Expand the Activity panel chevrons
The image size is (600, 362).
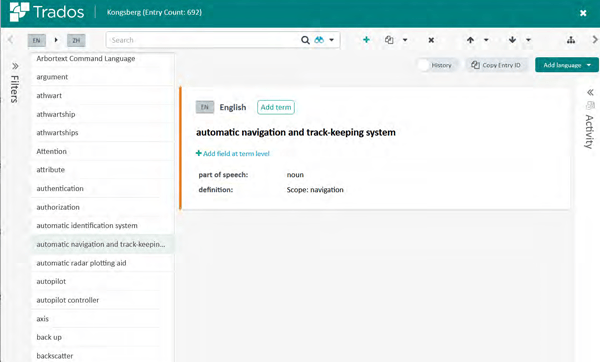click(590, 92)
